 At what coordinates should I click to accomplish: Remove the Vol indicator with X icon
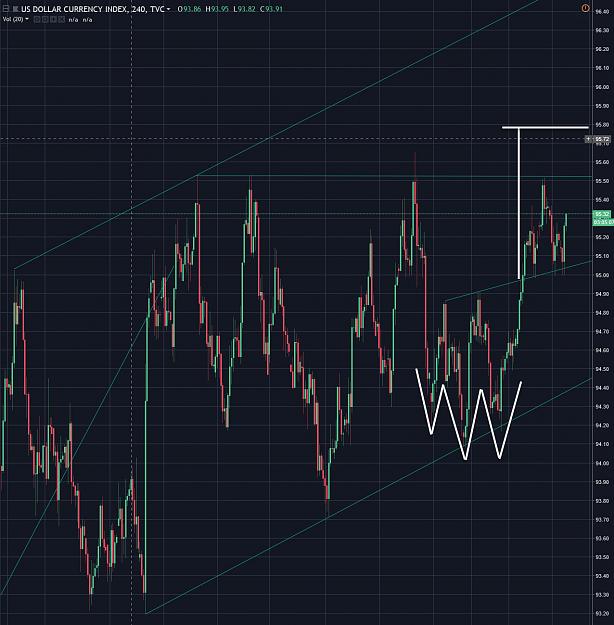(x=61, y=20)
